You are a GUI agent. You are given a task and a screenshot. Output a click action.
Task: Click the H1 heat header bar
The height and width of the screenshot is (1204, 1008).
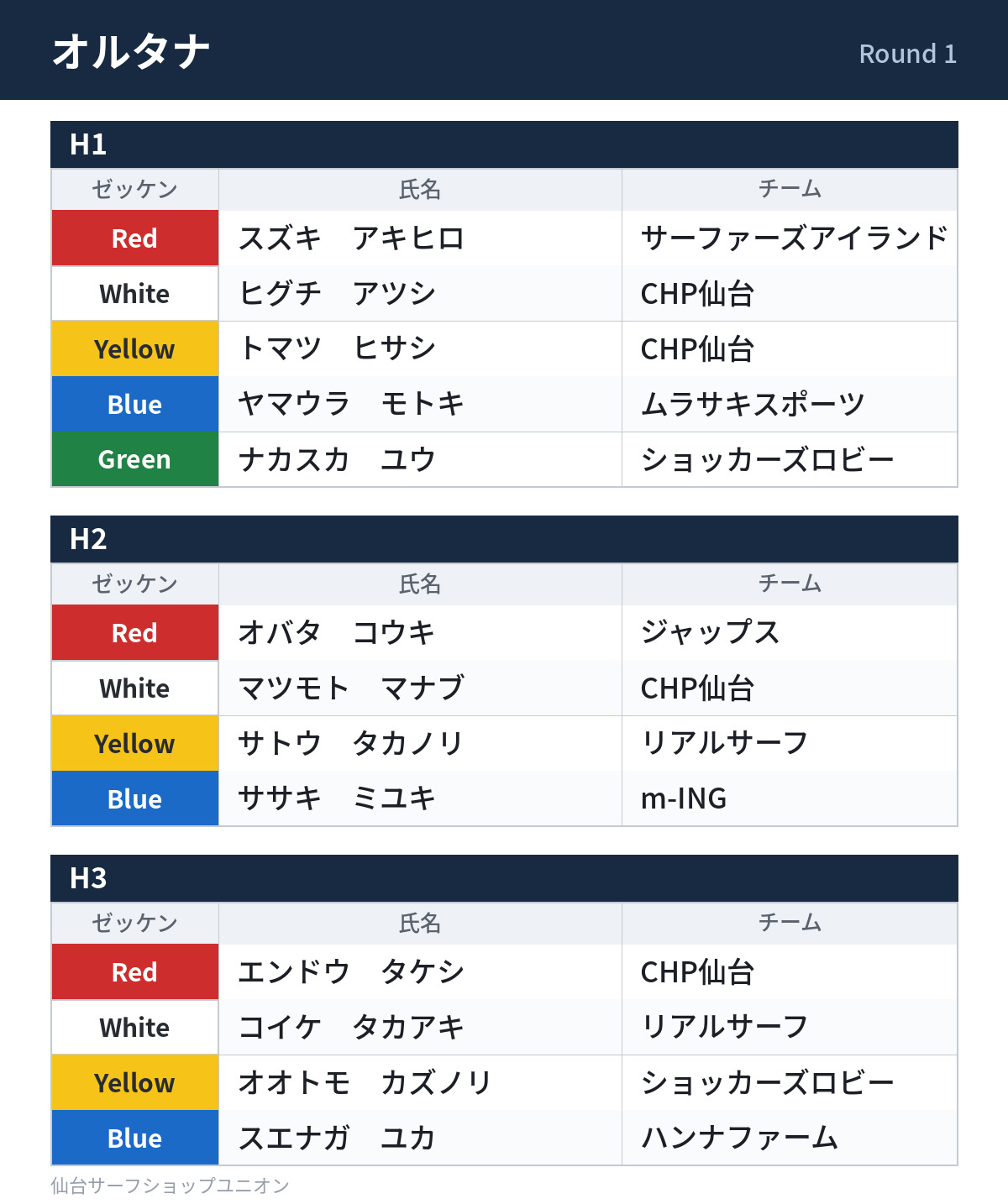click(504, 144)
